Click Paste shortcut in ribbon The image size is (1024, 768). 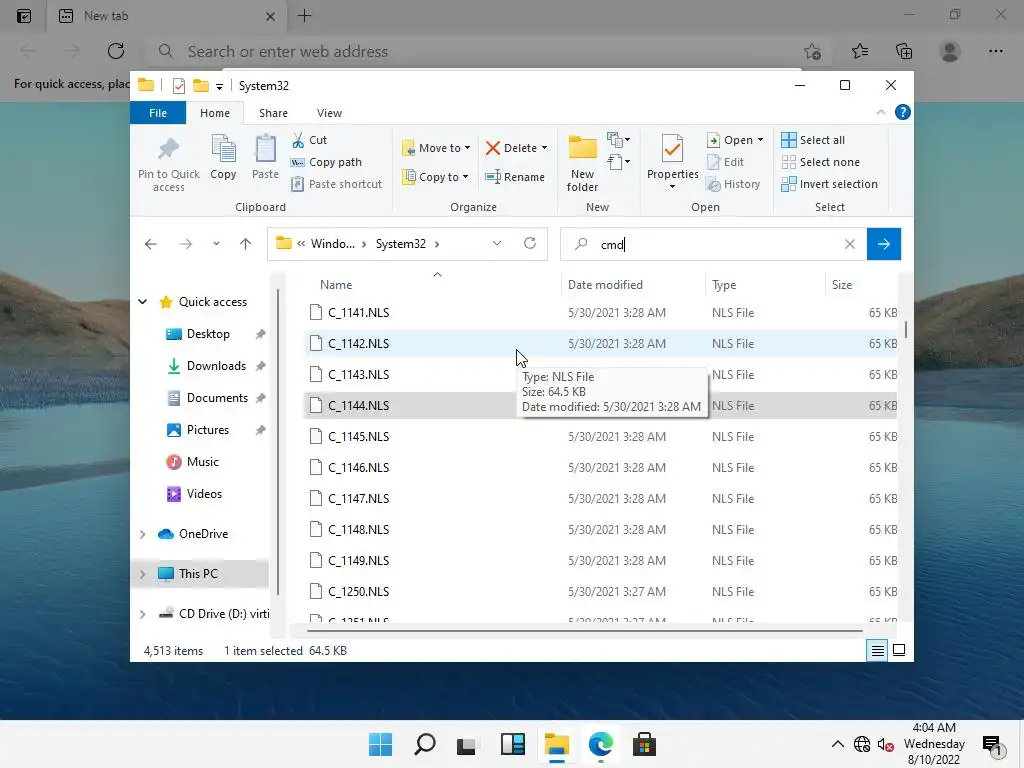336,184
